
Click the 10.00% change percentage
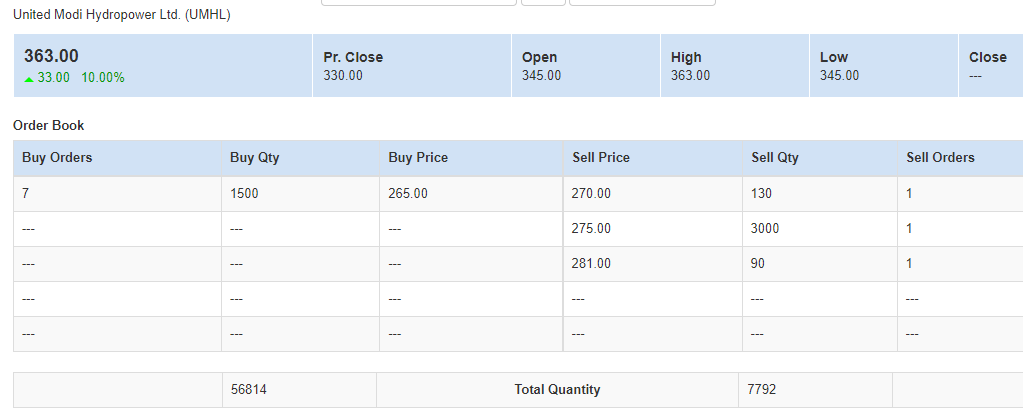[102, 78]
